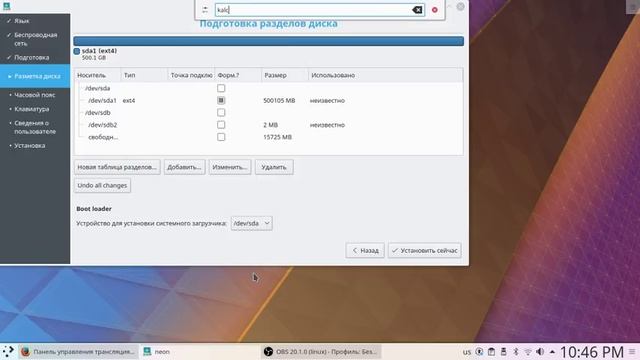Click the Назад back button
The height and width of the screenshot is (360, 640).
coord(365,250)
